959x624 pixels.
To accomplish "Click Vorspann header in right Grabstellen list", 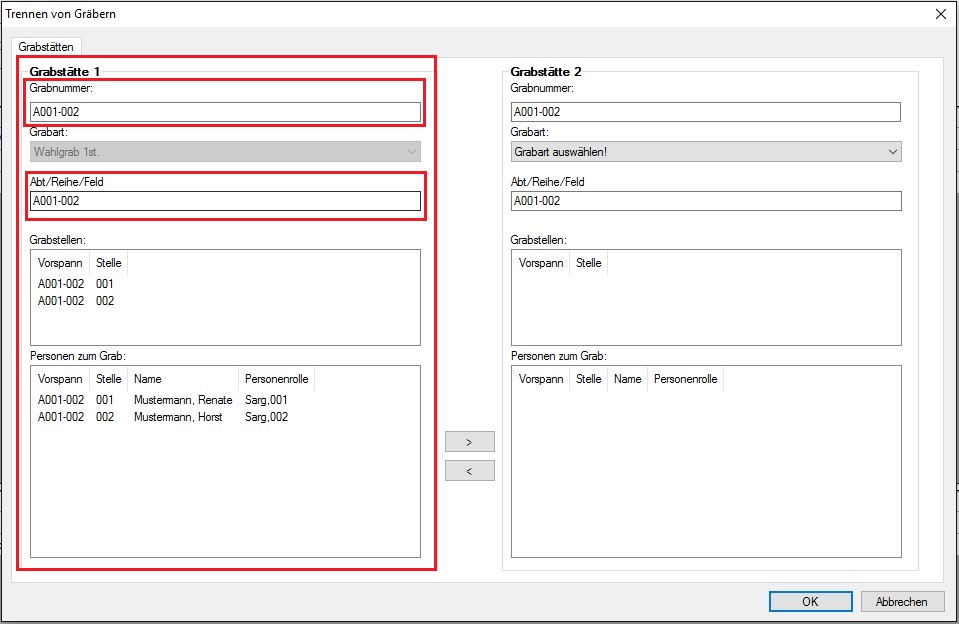I will [x=540, y=263].
